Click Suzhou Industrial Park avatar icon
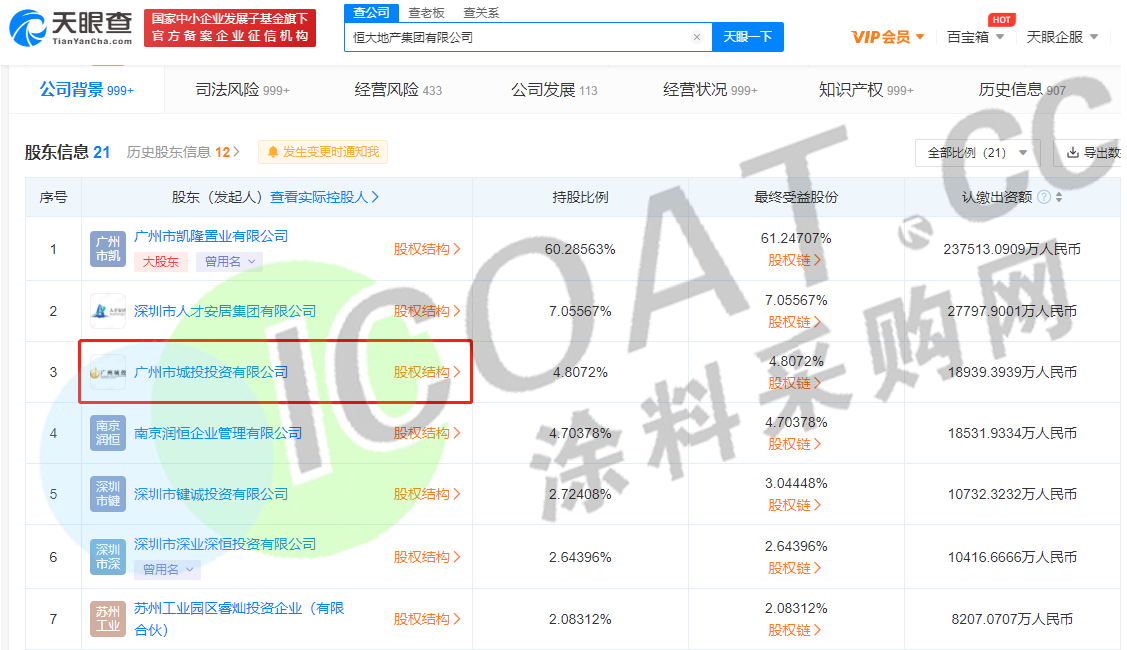This screenshot has height=650, width=1127. 108,618
